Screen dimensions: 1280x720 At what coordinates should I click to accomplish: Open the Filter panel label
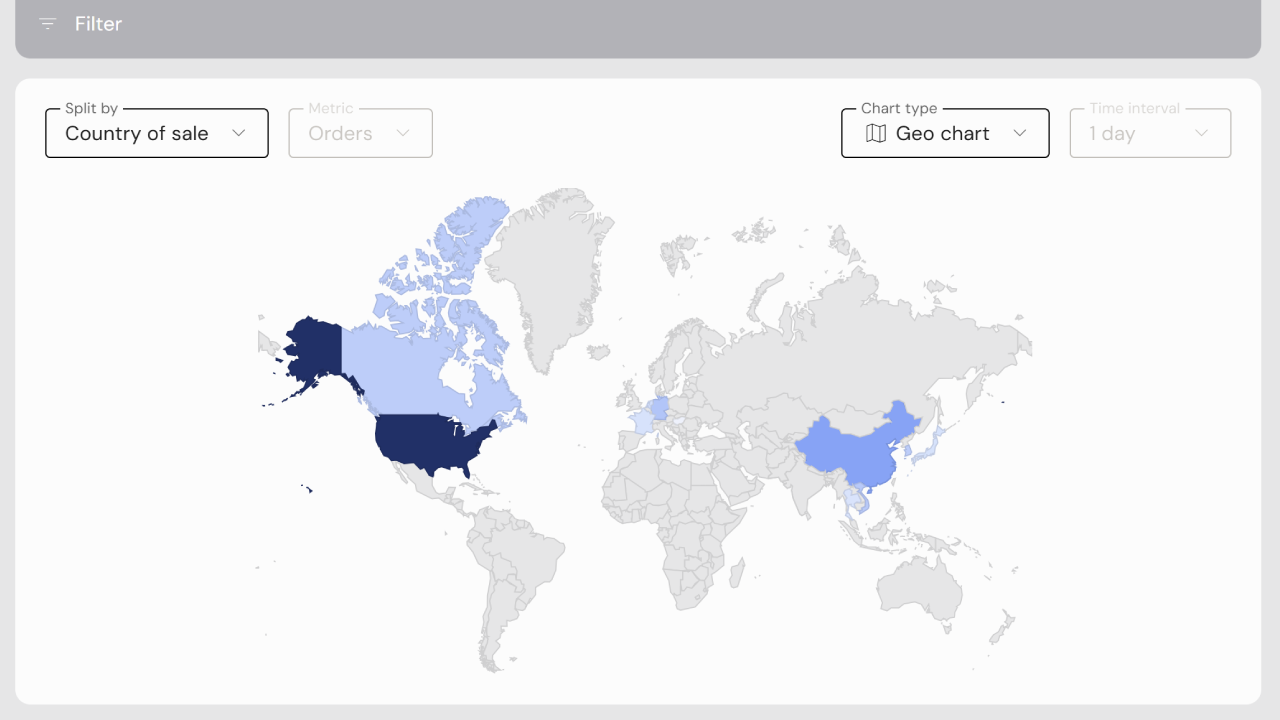tap(98, 24)
